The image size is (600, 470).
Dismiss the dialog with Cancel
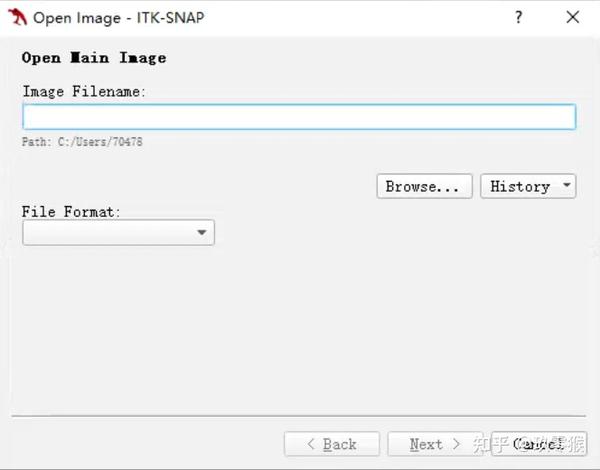click(539, 444)
